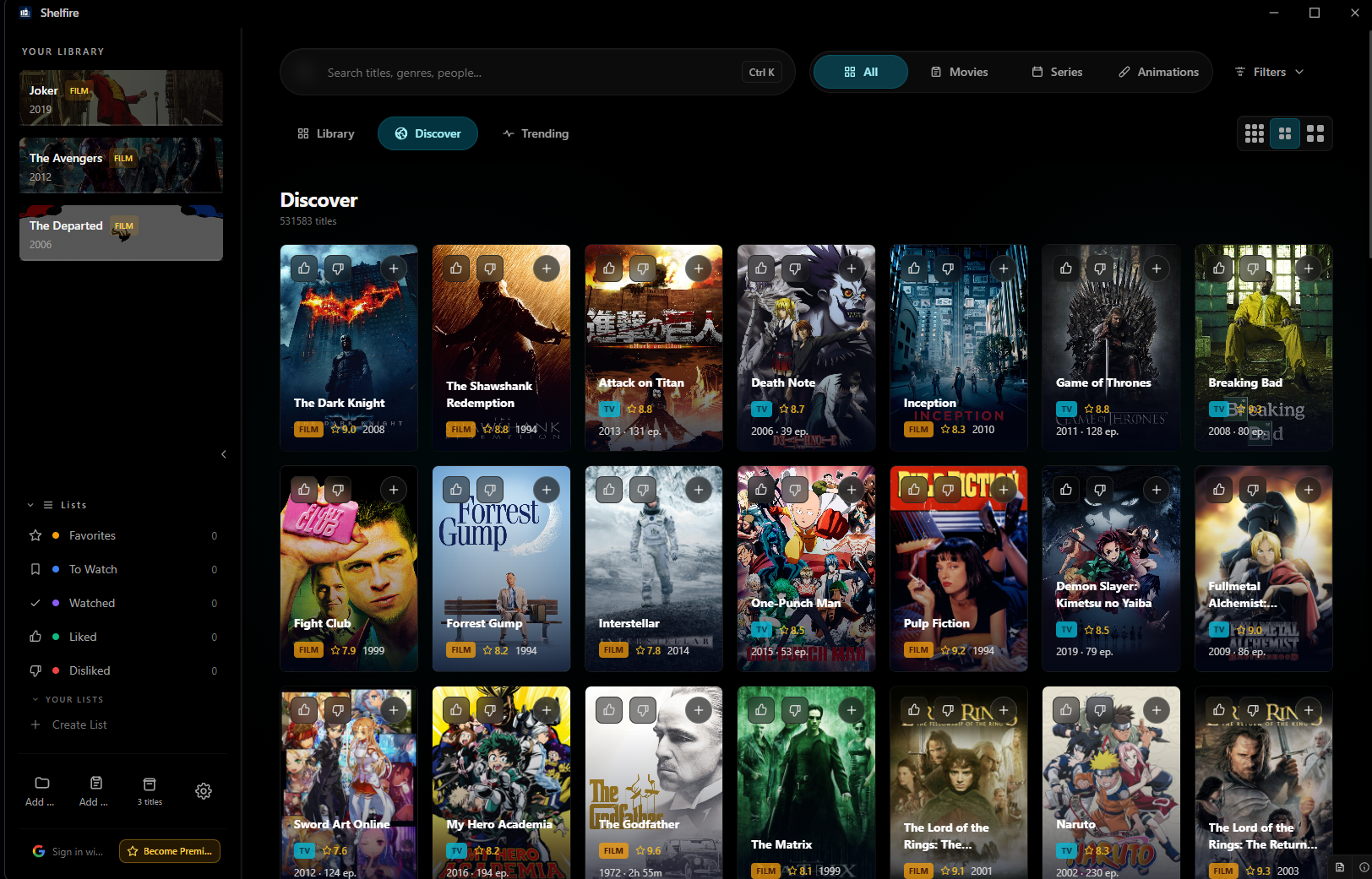Like The Dark Knight with thumbs up
1372x879 pixels.
click(x=304, y=269)
